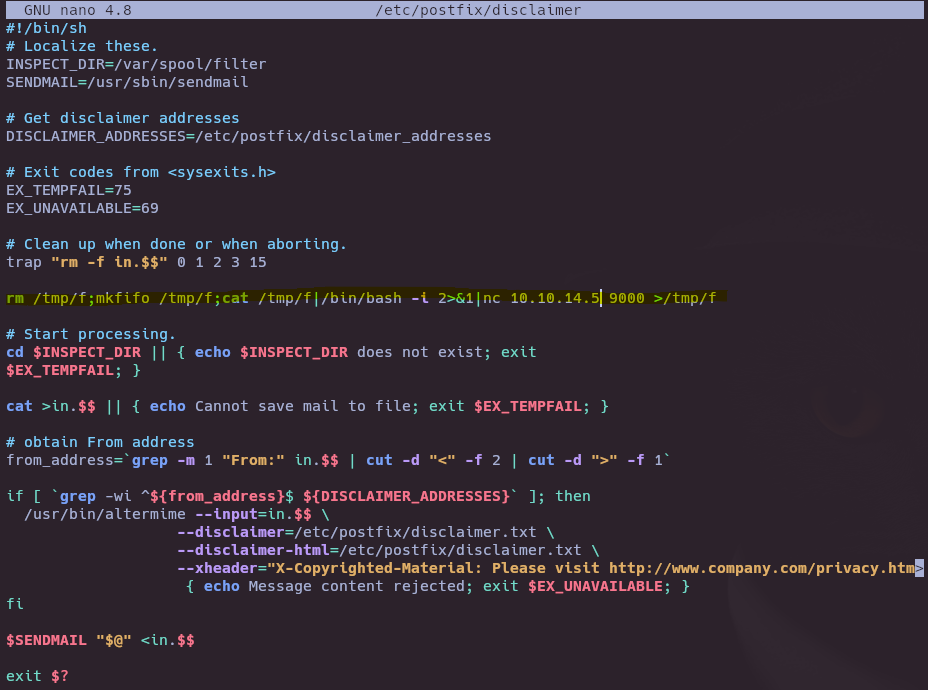Click the '/usr/bin/altermime' command
Viewport: 928px width, 690px height.
(105, 514)
